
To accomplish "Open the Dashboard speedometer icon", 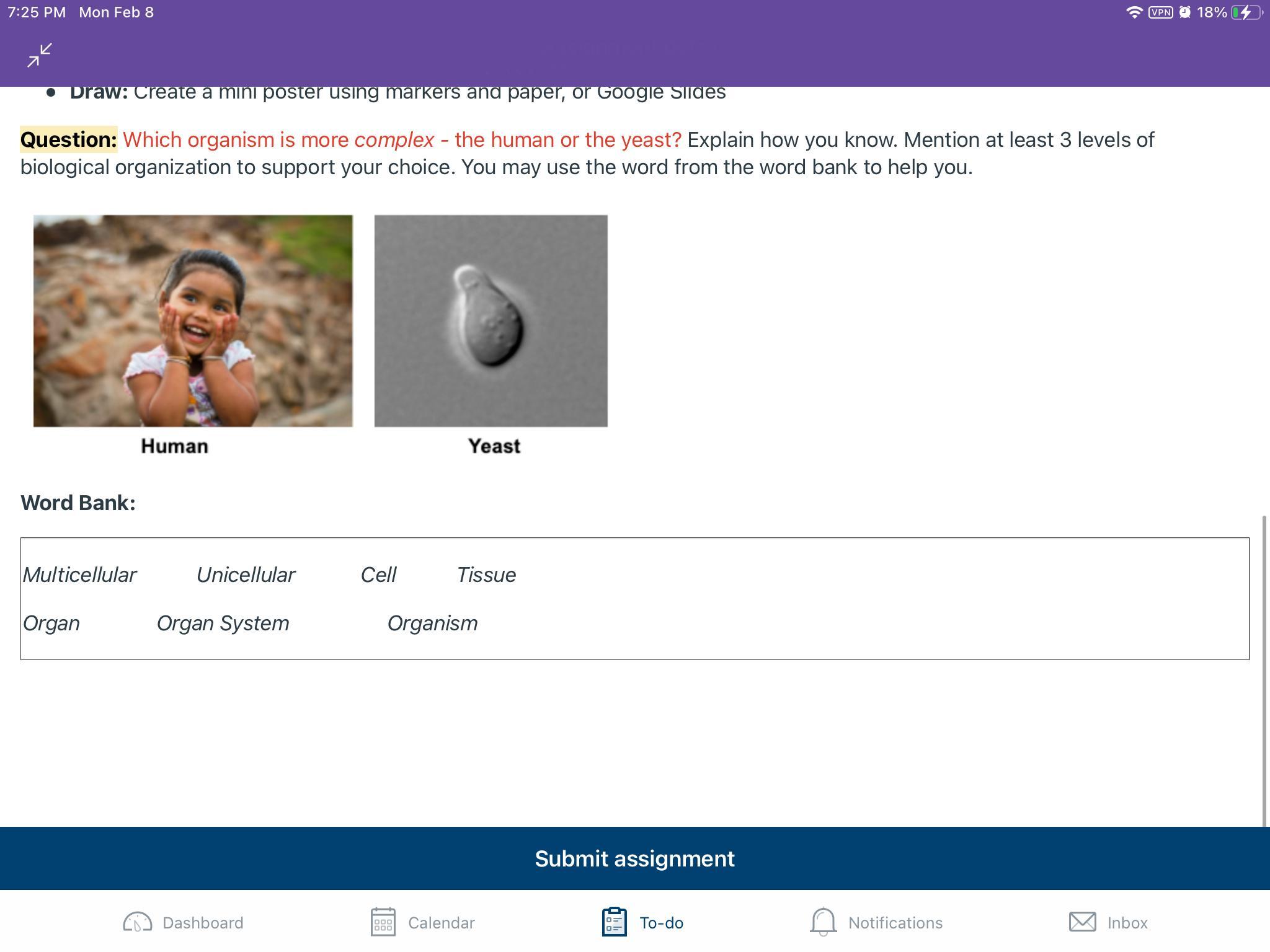I will pyautogui.click(x=137, y=922).
